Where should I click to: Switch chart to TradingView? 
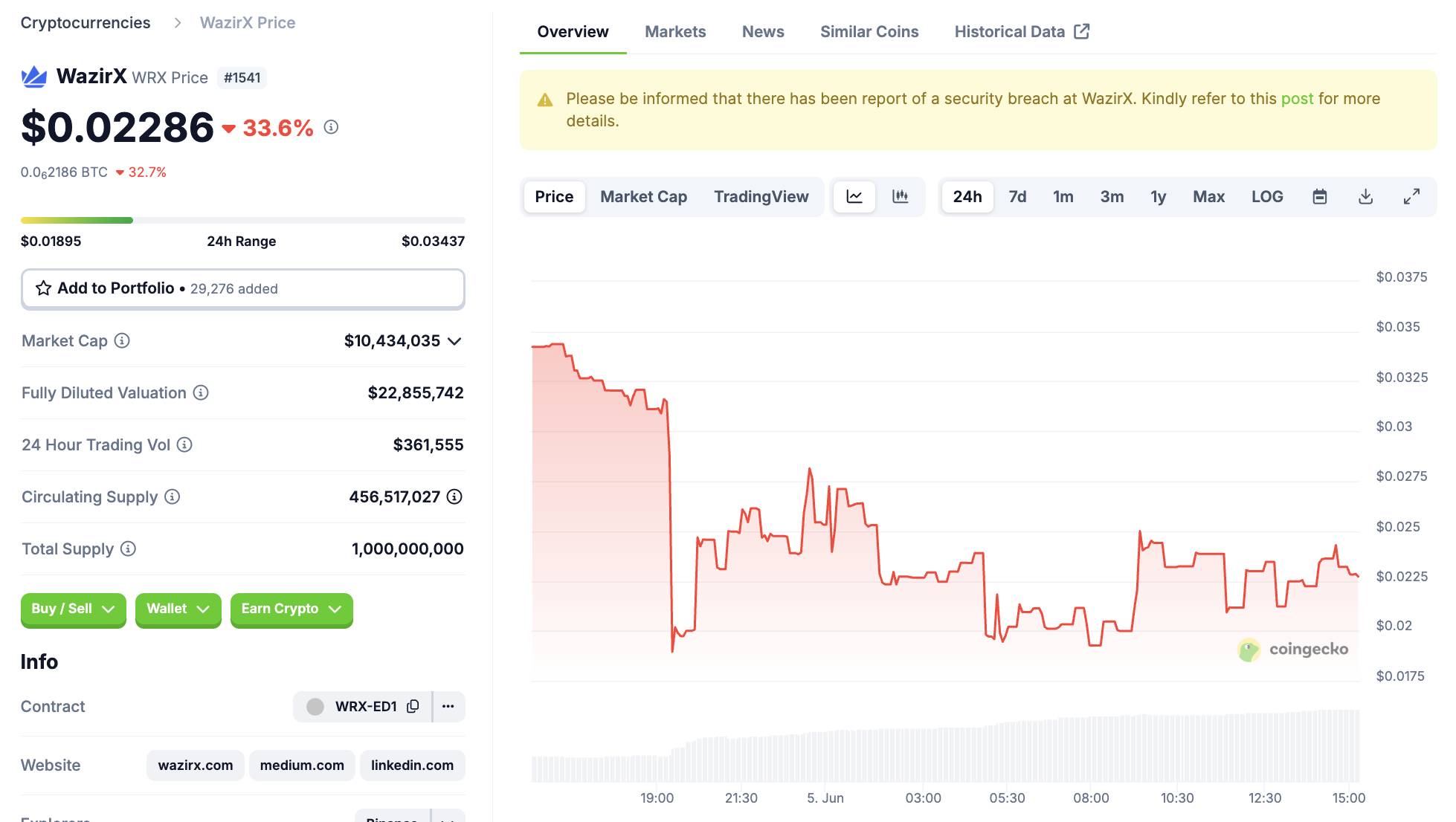pyautogui.click(x=761, y=196)
